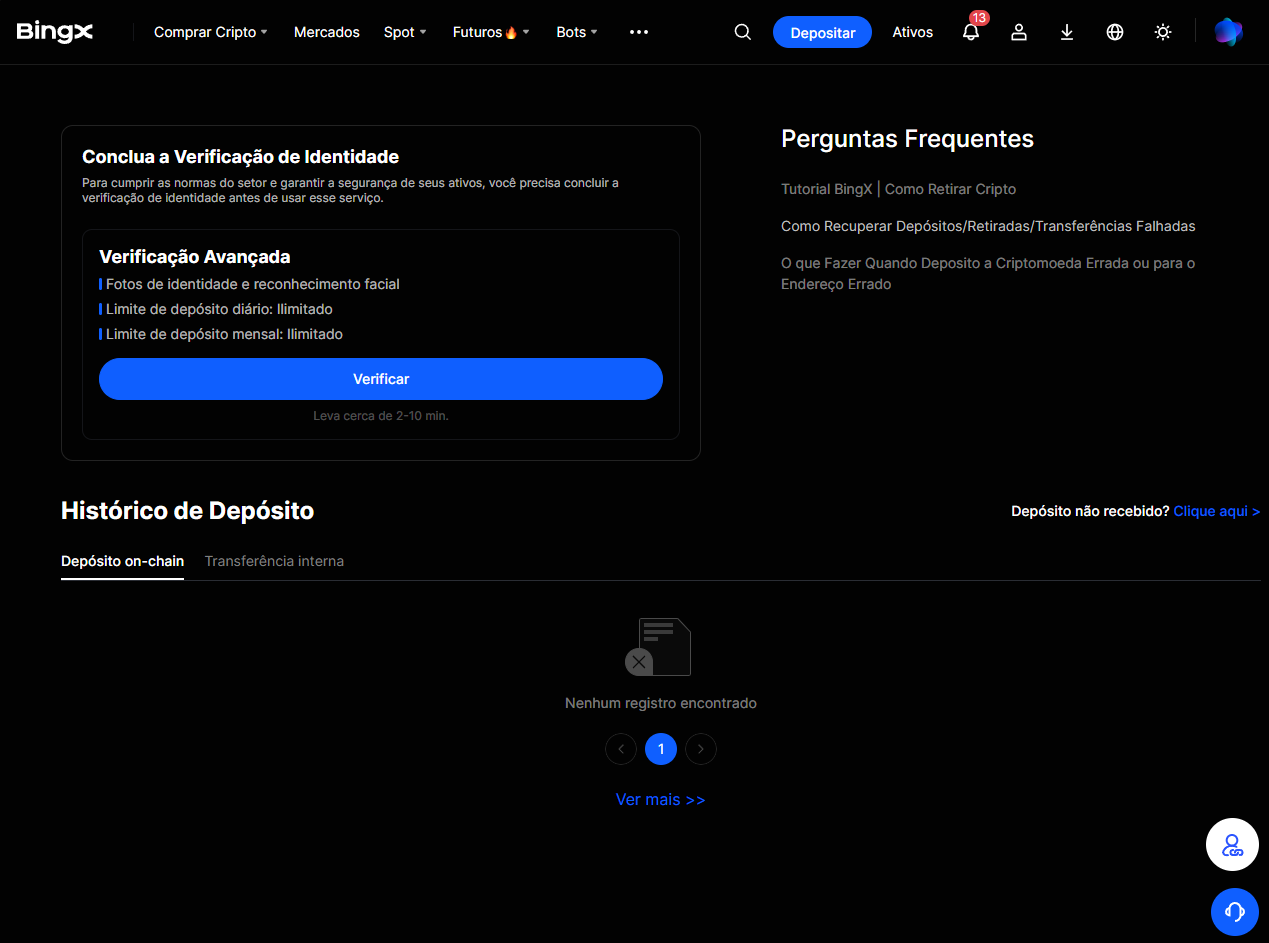
Task: Click the colorful account avatar
Action: pyautogui.click(x=1228, y=32)
